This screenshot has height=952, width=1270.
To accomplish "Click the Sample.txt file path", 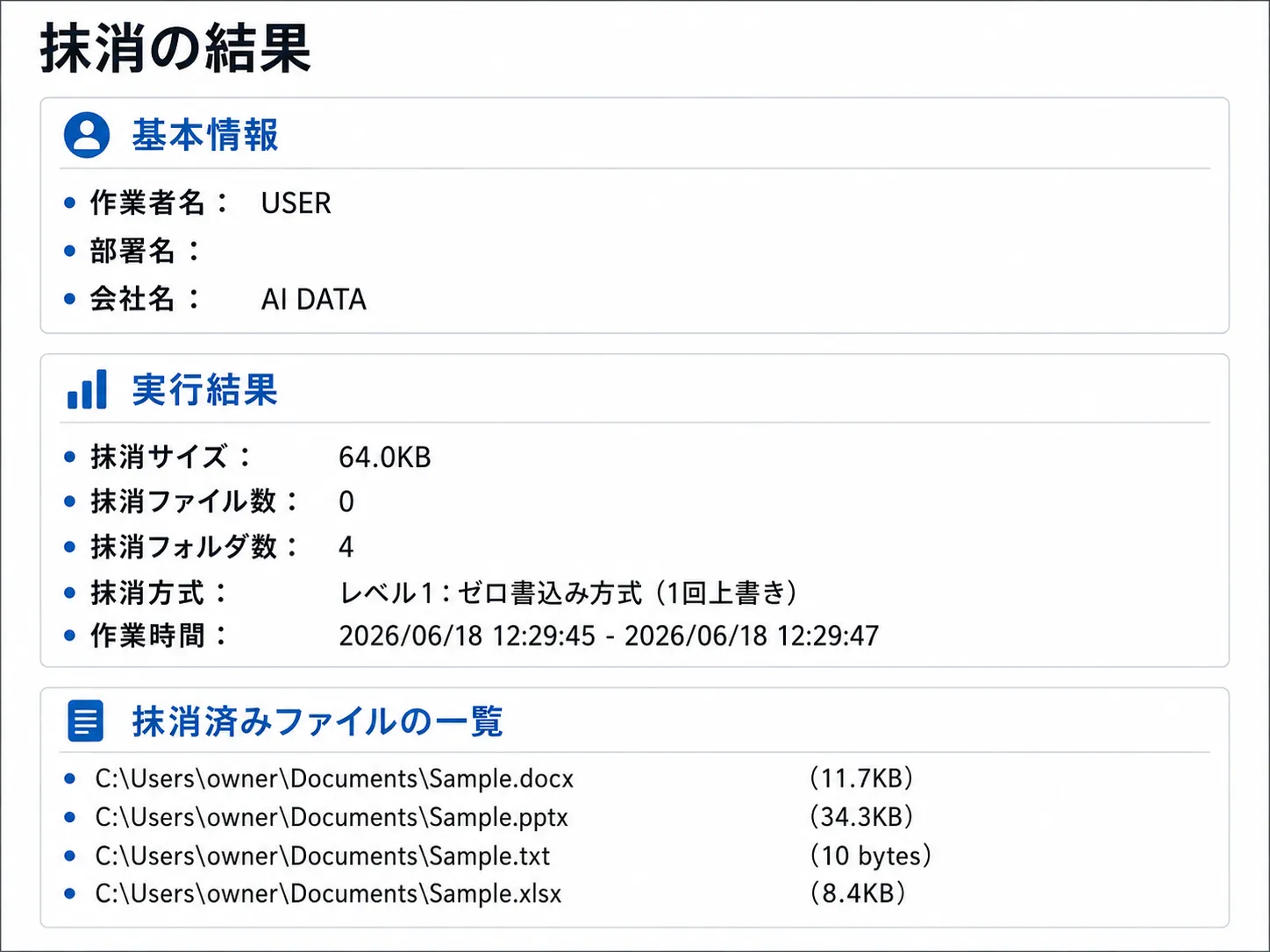I will pos(323,856).
